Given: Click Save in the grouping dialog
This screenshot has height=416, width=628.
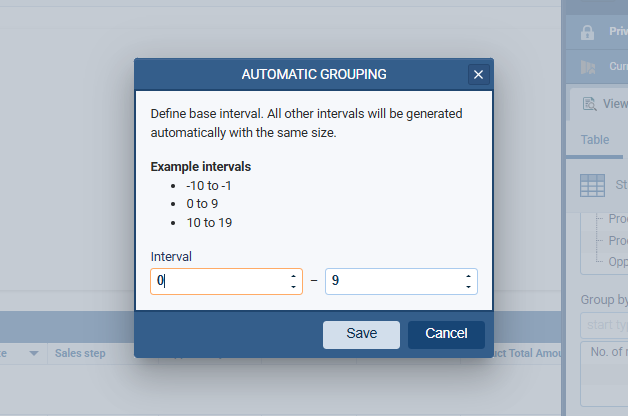Looking at the screenshot, I should (361, 334).
